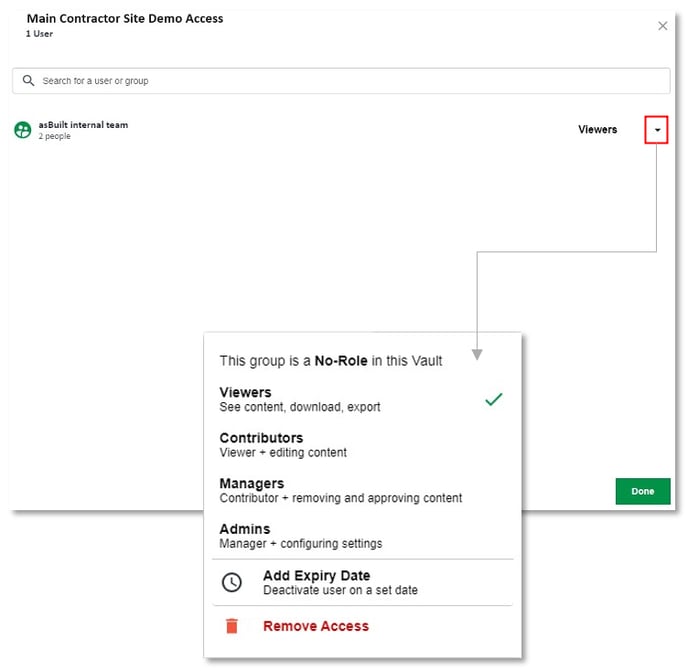
Task: Pick the Managers role option
Action: 362,490
